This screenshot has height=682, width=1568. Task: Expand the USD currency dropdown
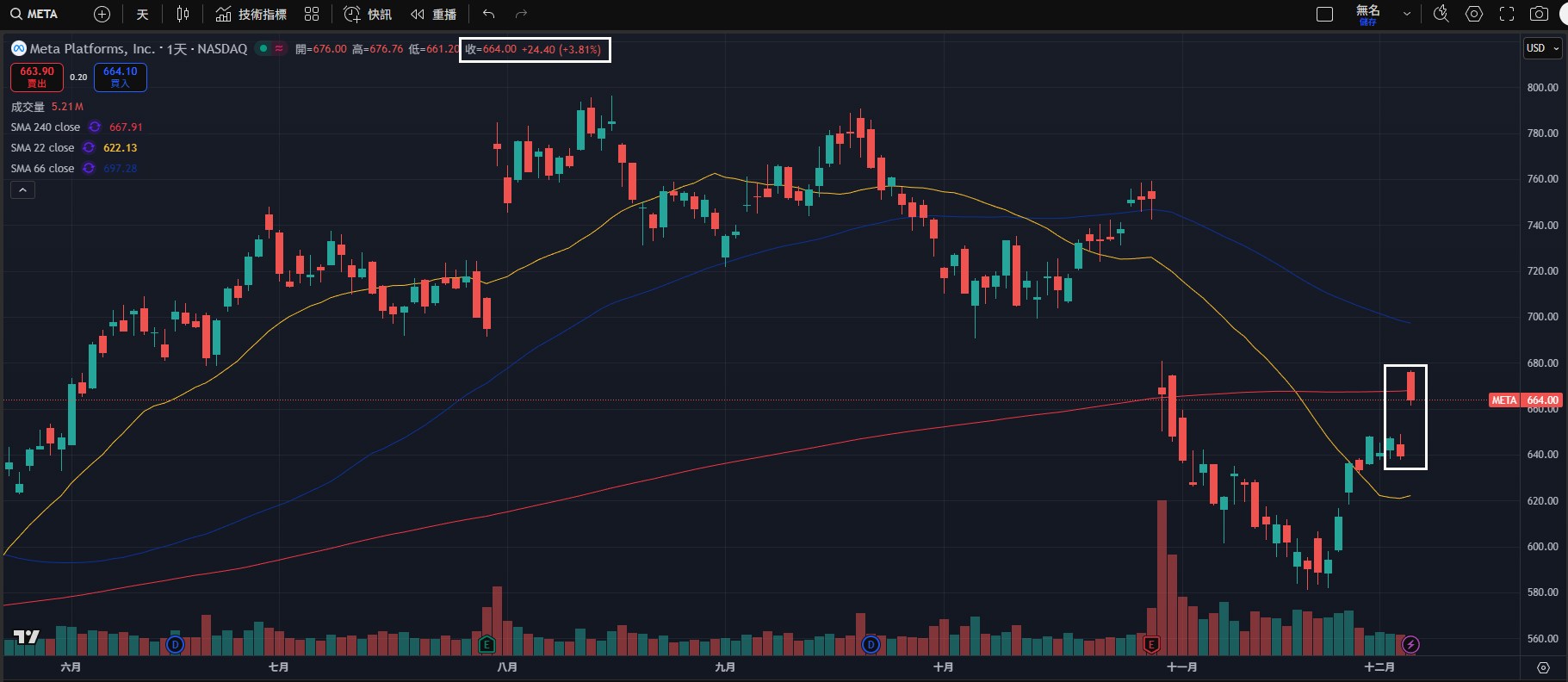[x=1542, y=48]
